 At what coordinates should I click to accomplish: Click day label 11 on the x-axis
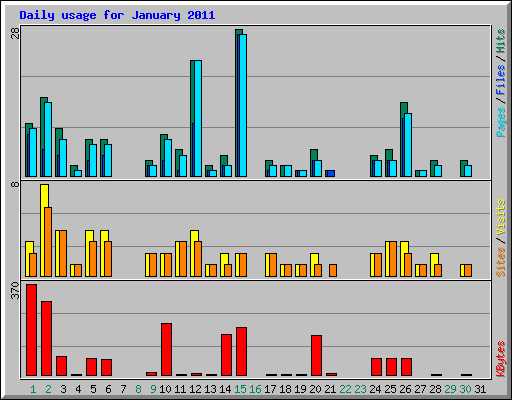point(180,389)
